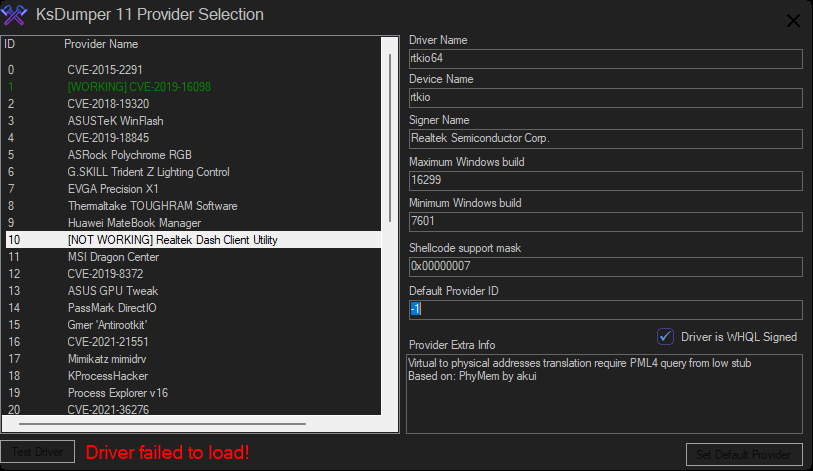Click the KsDumper crossed-tools logo icon

[14, 15]
